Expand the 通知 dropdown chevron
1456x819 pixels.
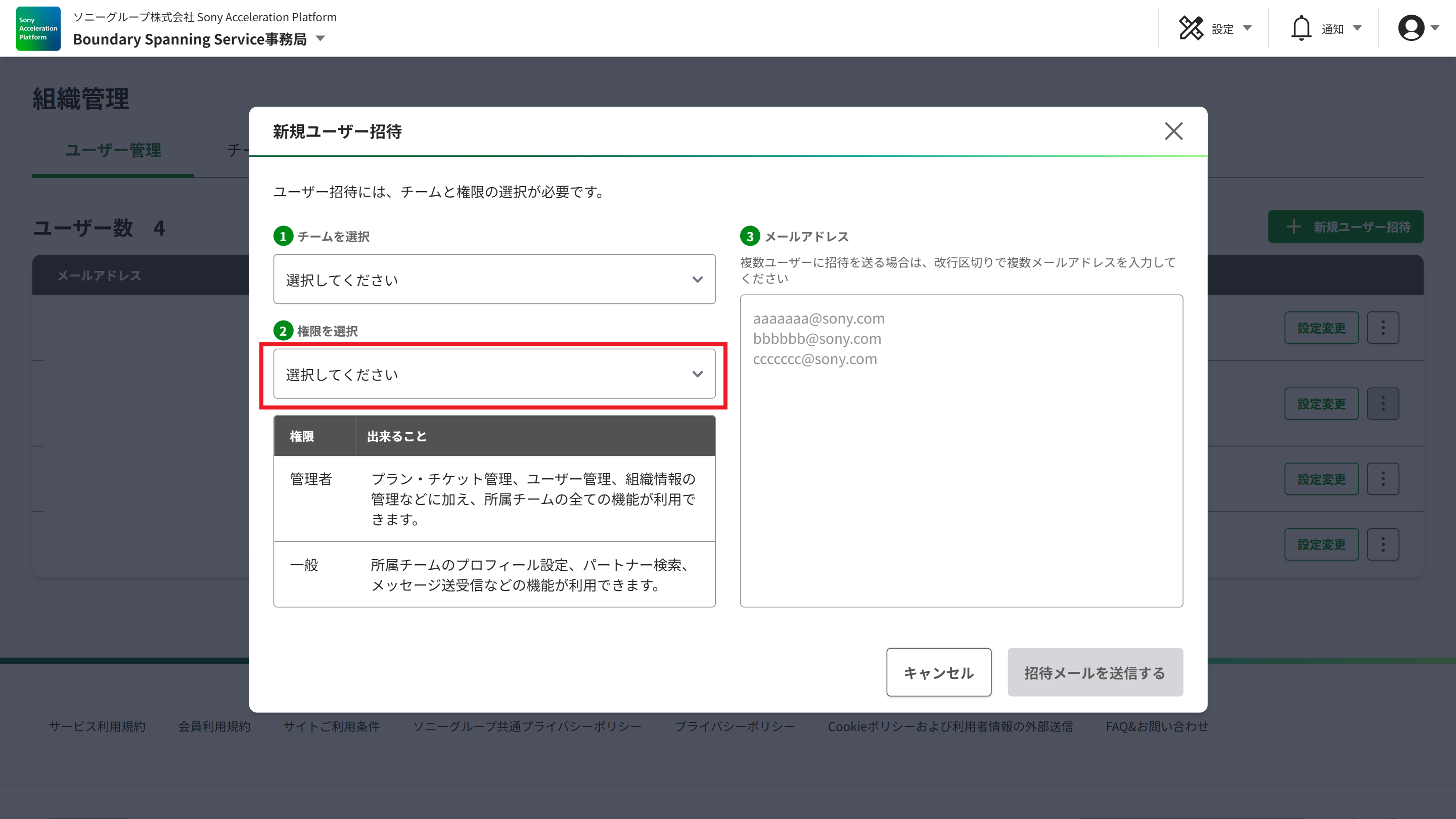1357,27
